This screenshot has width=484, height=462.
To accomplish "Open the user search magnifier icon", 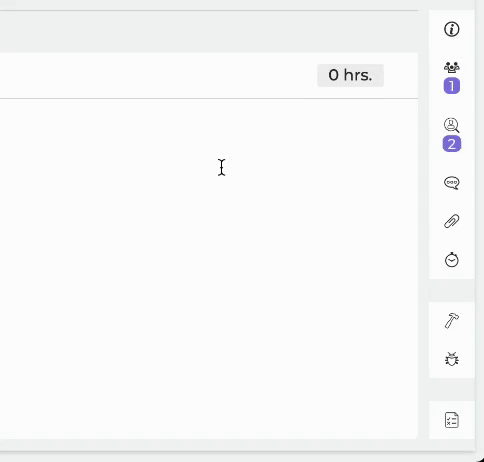I will 452,125.
